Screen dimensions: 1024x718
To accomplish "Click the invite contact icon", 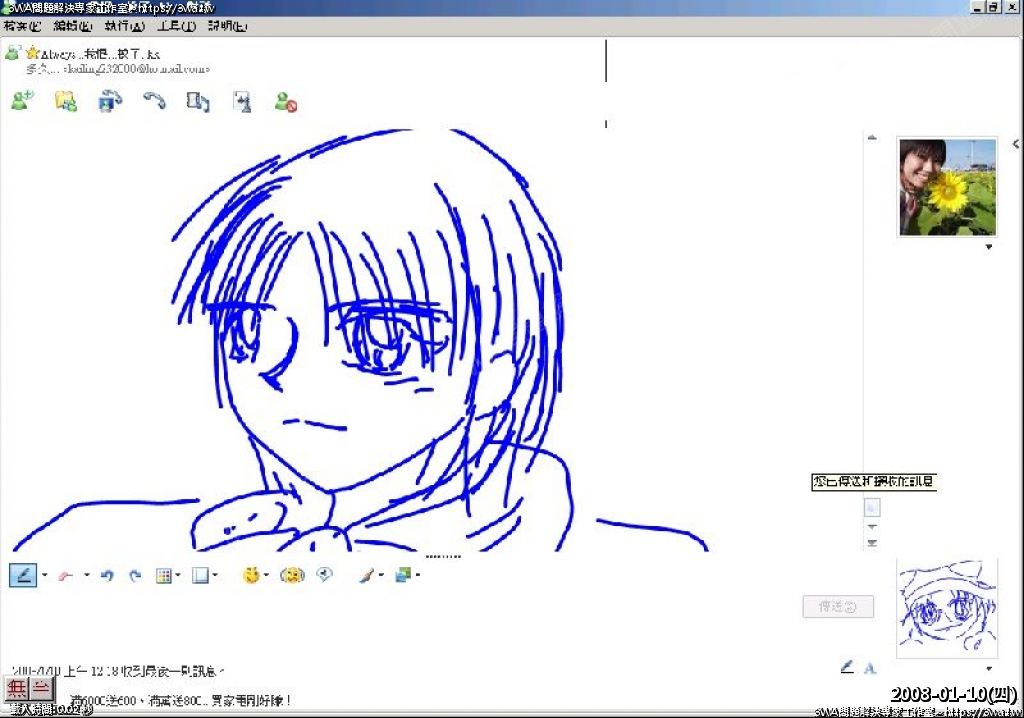I will [x=22, y=100].
